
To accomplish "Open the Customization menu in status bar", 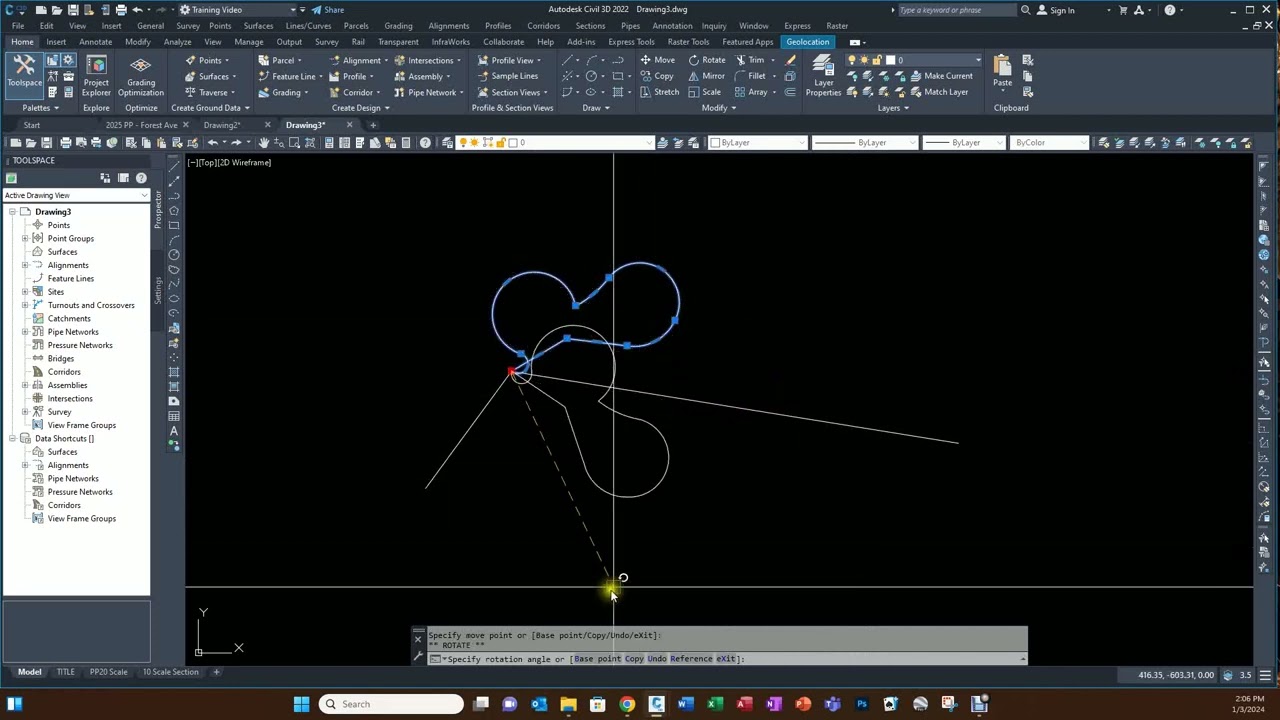I will pos(1265,675).
